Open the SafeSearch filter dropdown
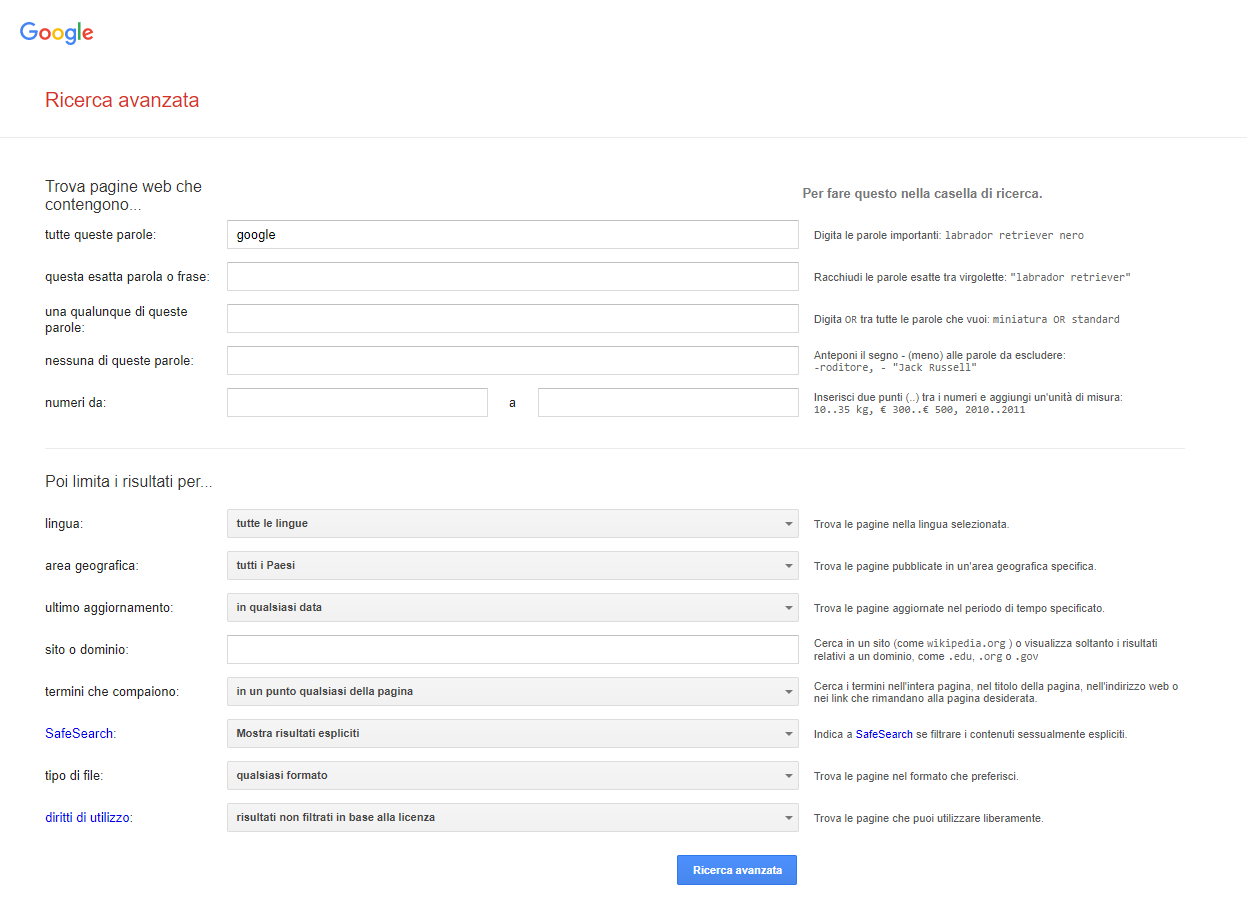The width and height of the screenshot is (1247, 901). [x=512, y=734]
